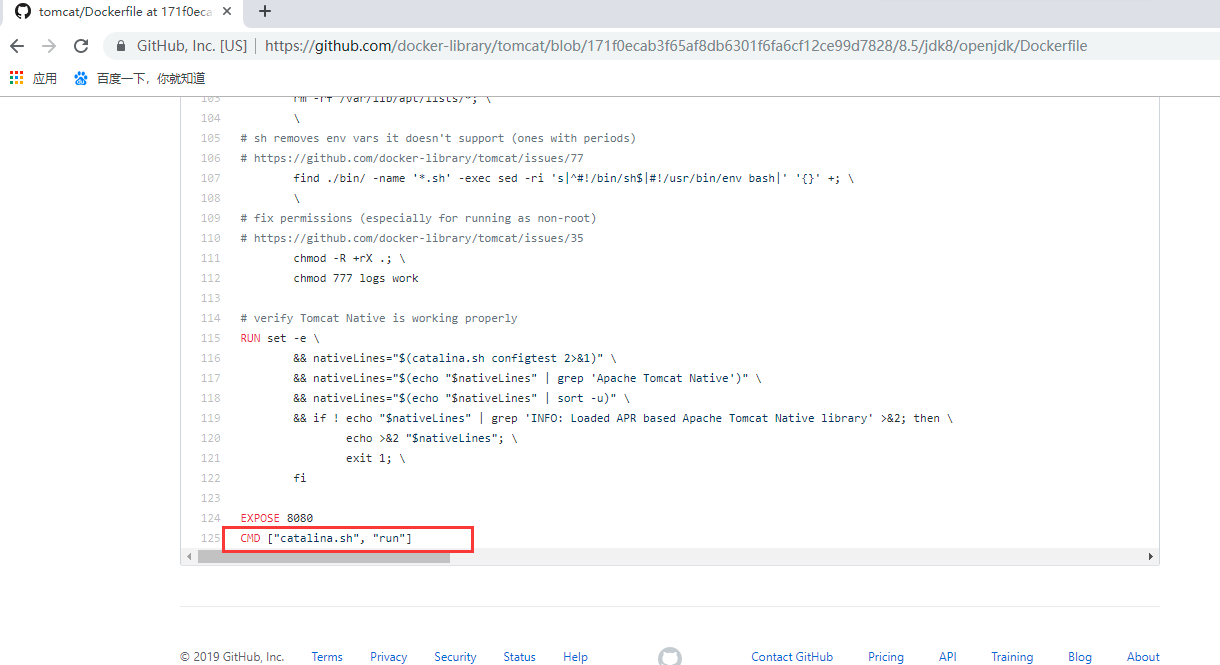
Task: Reload the page with refresh icon
Action: [x=82, y=46]
